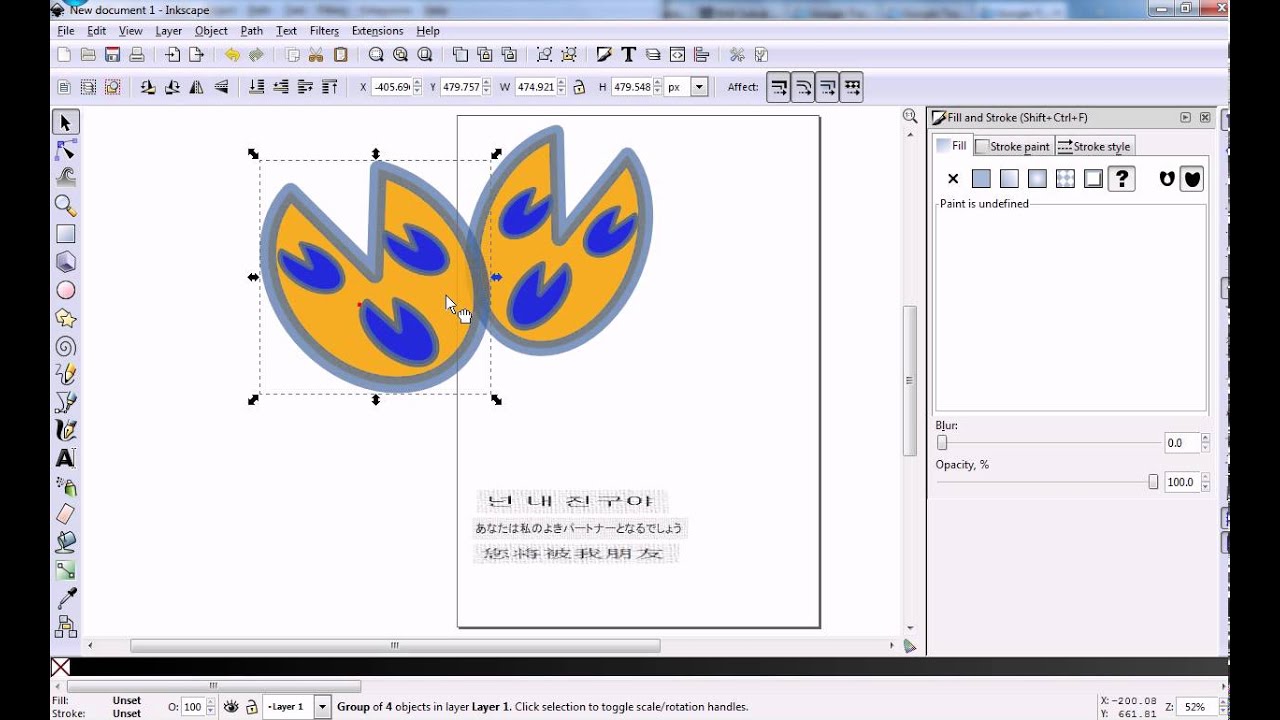Select the Node edit tool
1280x720 pixels.
[66, 150]
